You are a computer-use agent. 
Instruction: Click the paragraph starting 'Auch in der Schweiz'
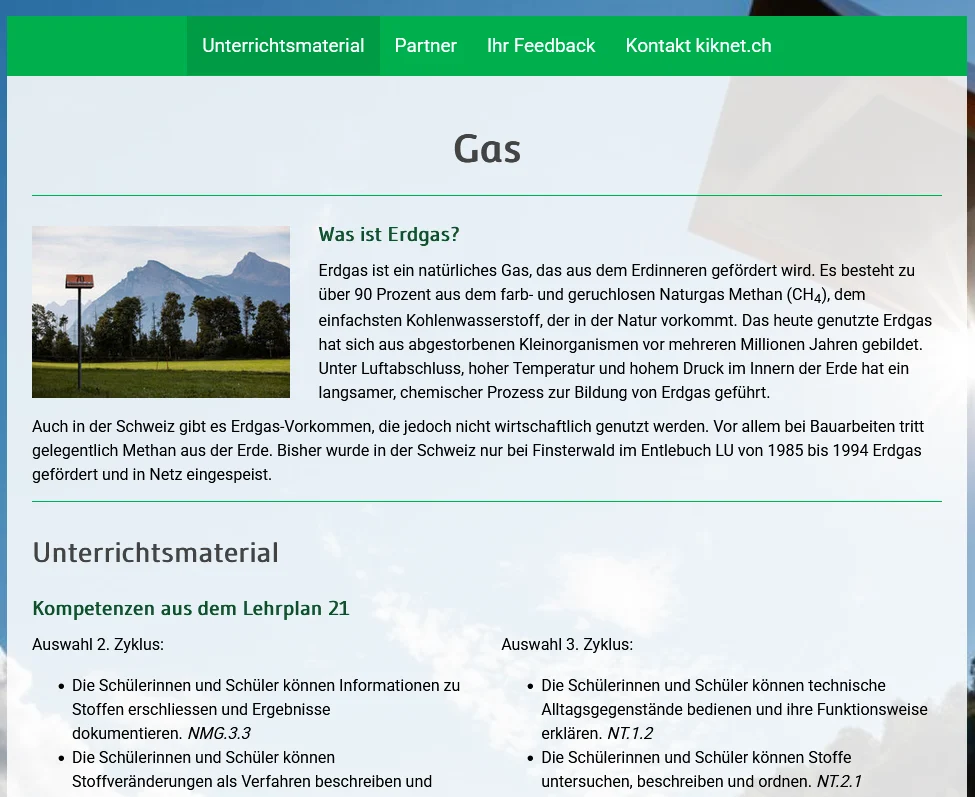(477, 450)
